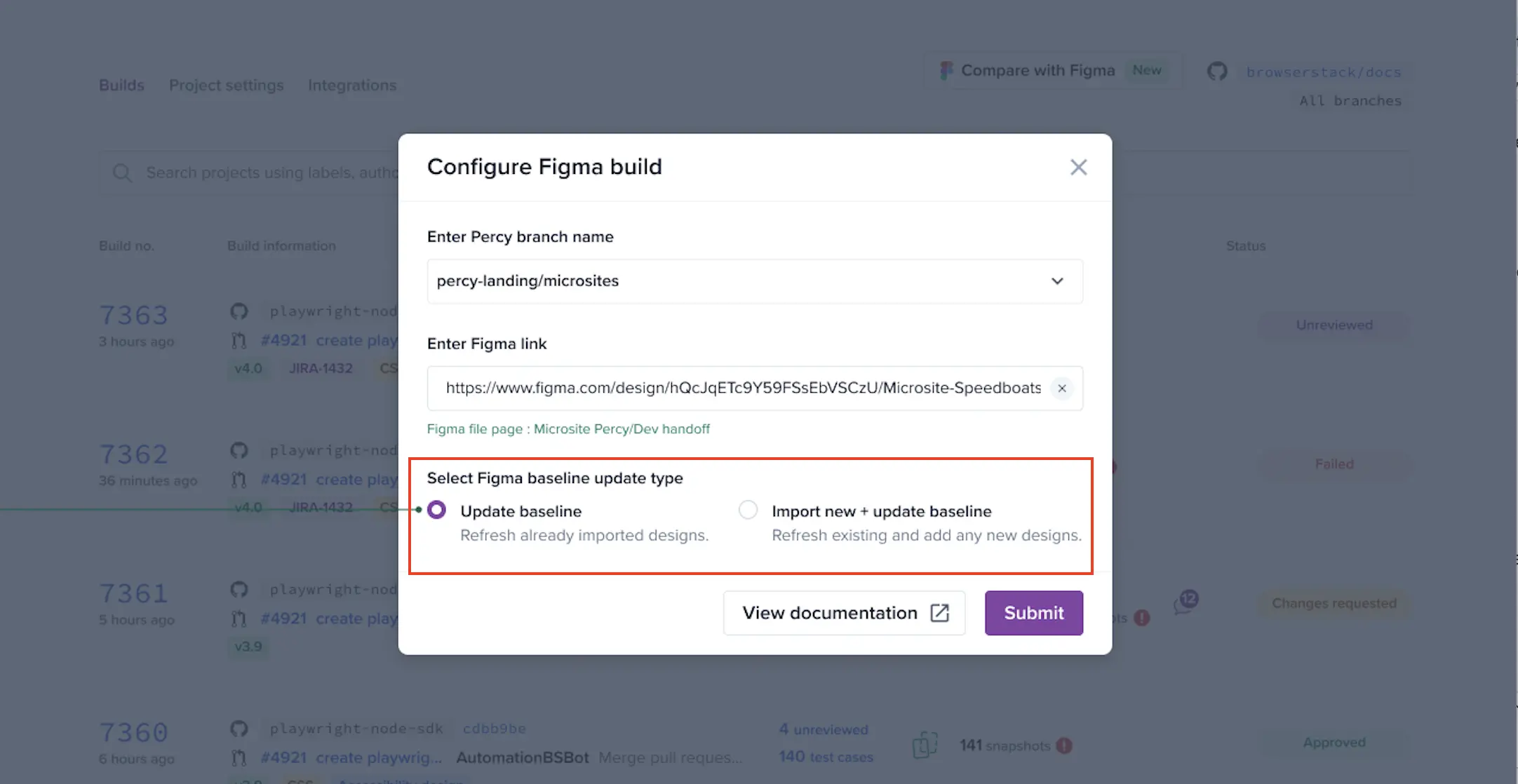
Task: Open the Percy branch name dropdown
Action: pos(1057,281)
